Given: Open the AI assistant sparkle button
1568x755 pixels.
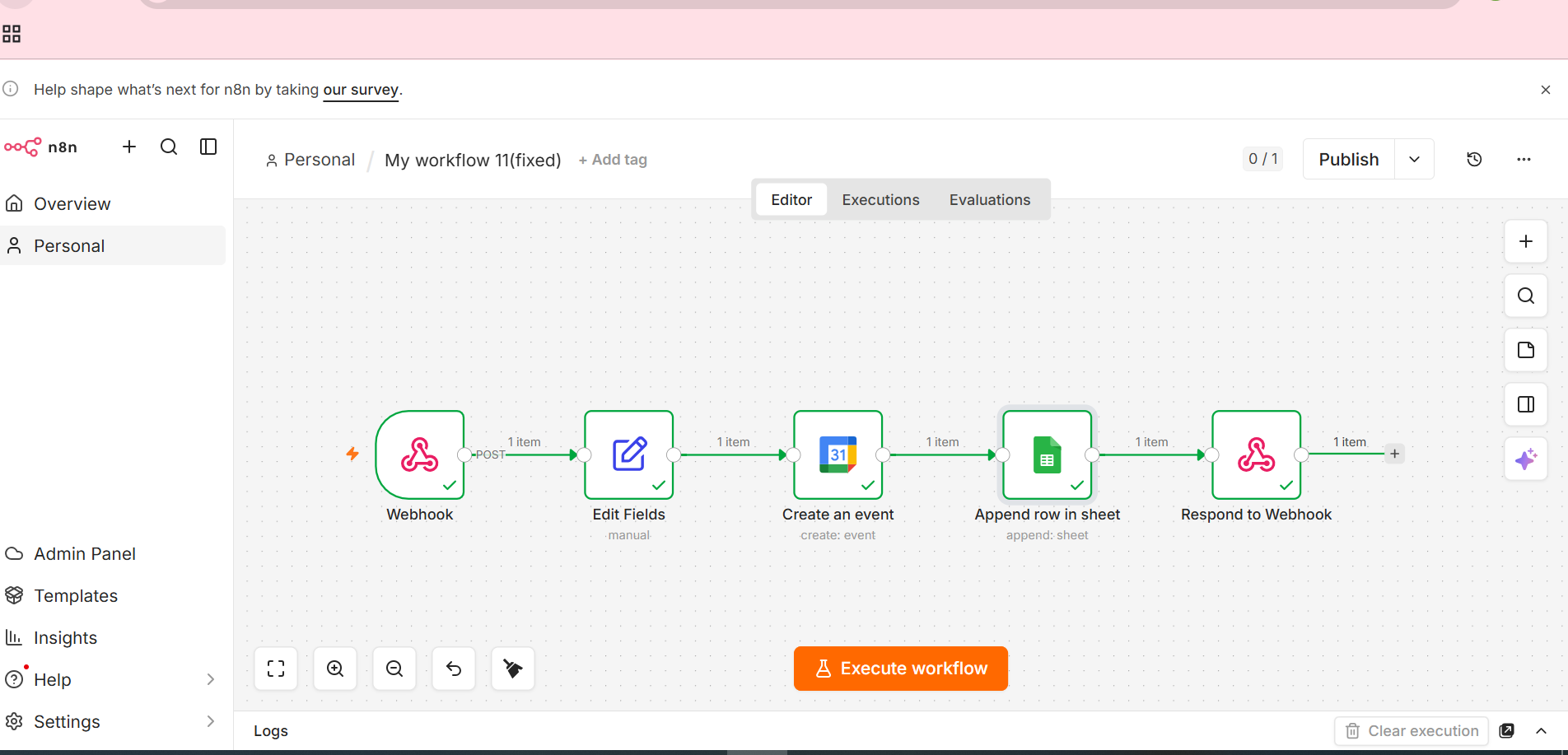Looking at the screenshot, I should tap(1526, 459).
